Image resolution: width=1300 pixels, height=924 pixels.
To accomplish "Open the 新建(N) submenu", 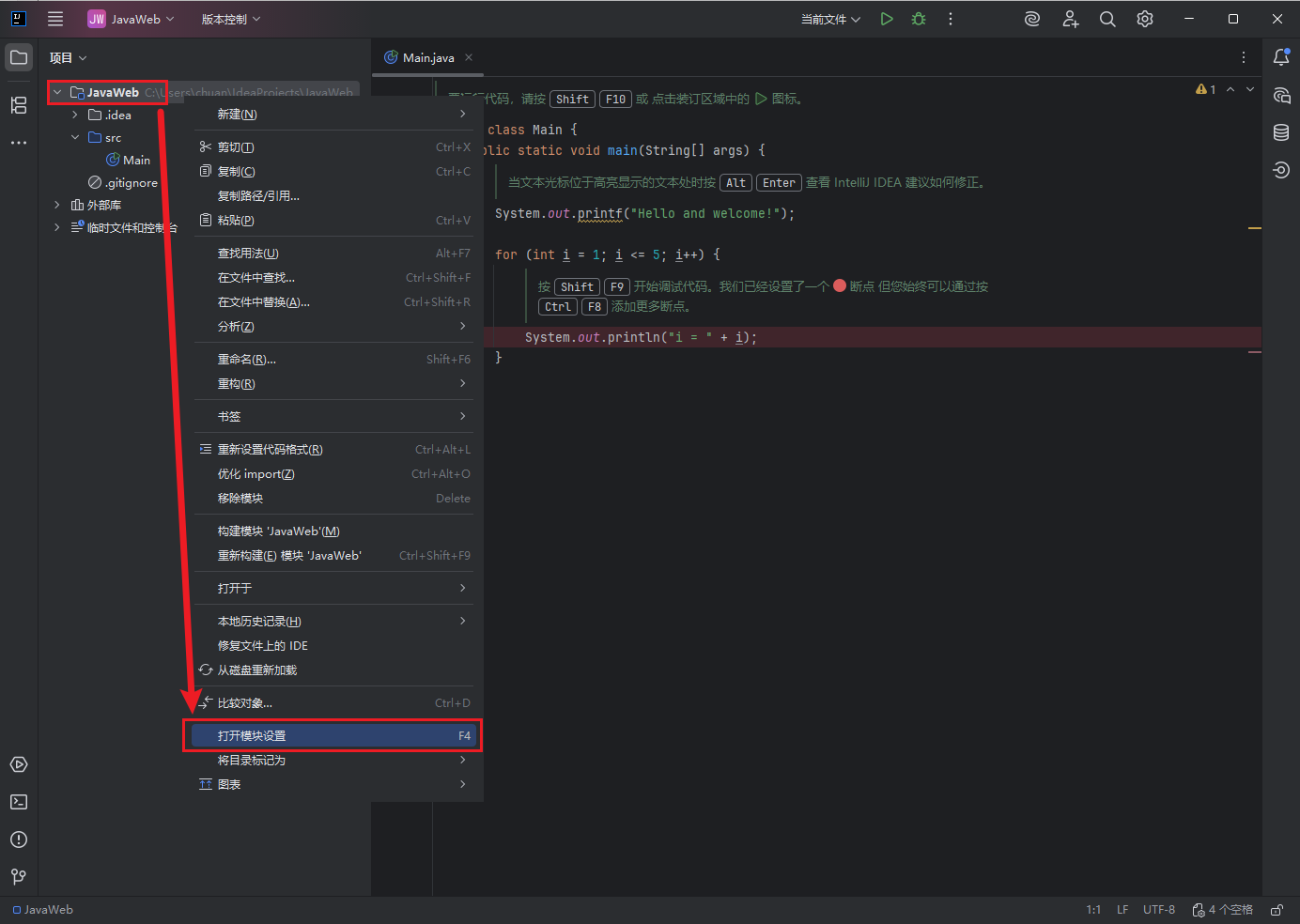I will tap(333, 114).
